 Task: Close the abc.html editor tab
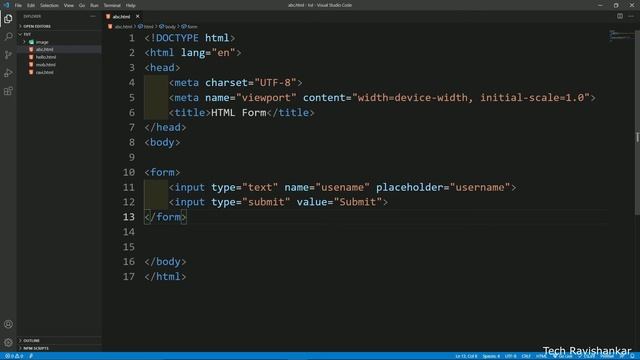coord(138,16)
